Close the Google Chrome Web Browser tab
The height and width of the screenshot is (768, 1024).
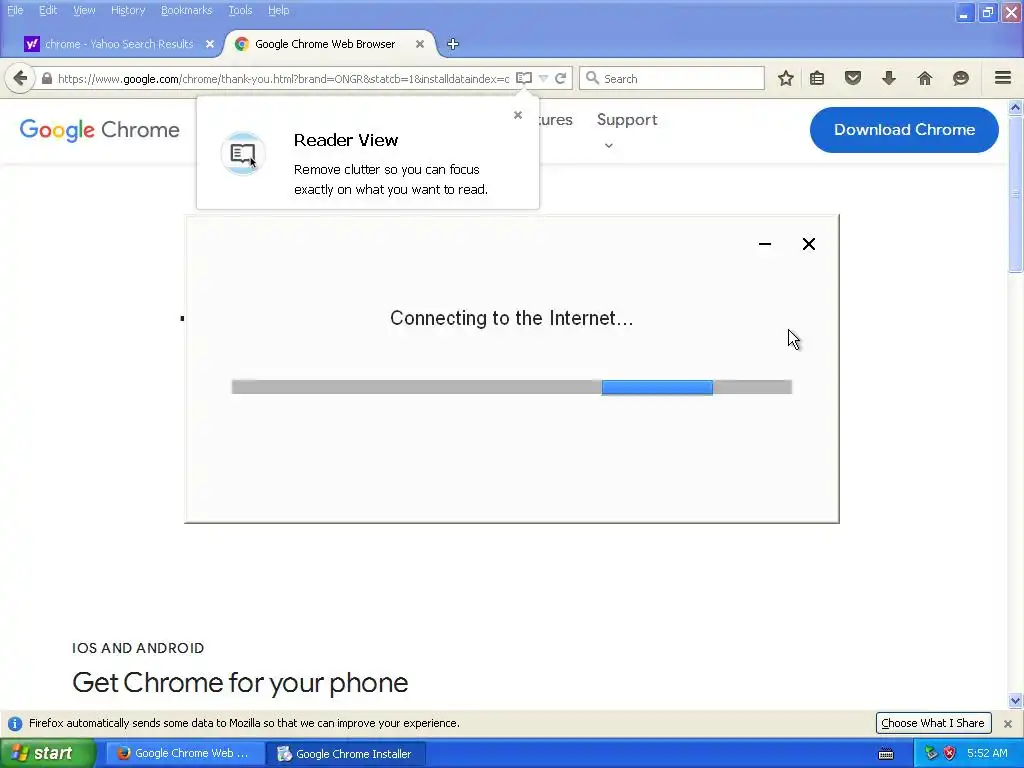pyautogui.click(x=420, y=44)
